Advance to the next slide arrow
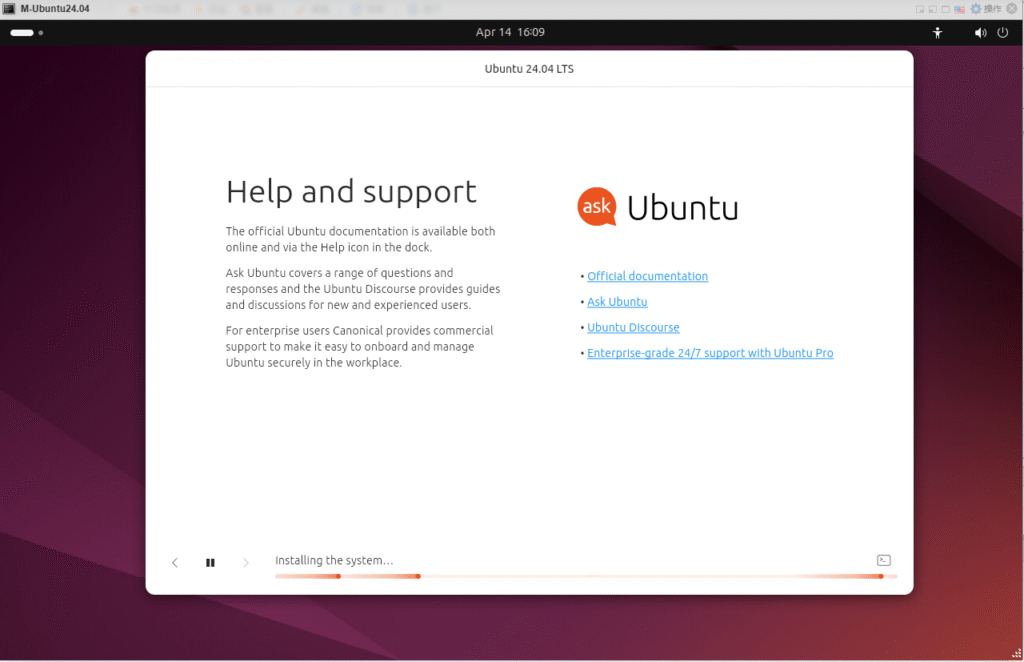The width and height of the screenshot is (1024, 662). 246,563
